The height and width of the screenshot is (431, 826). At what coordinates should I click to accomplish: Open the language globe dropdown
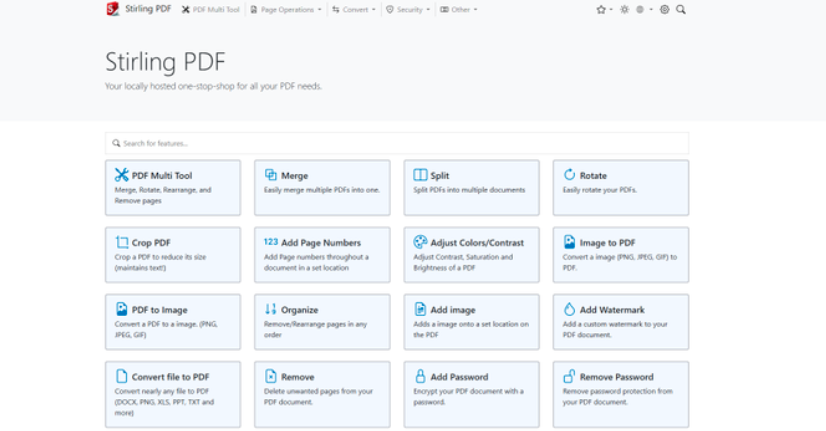(644, 9)
